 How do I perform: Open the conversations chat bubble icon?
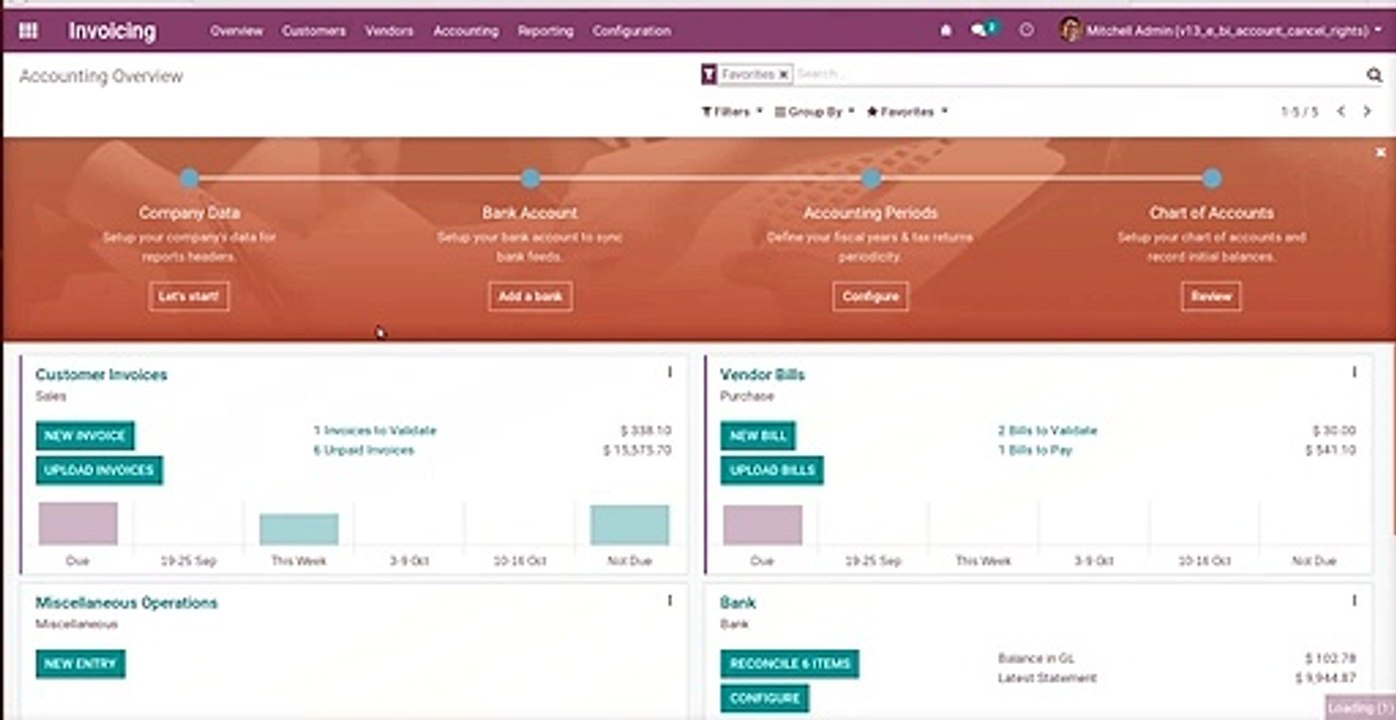click(x=982, y=30)
